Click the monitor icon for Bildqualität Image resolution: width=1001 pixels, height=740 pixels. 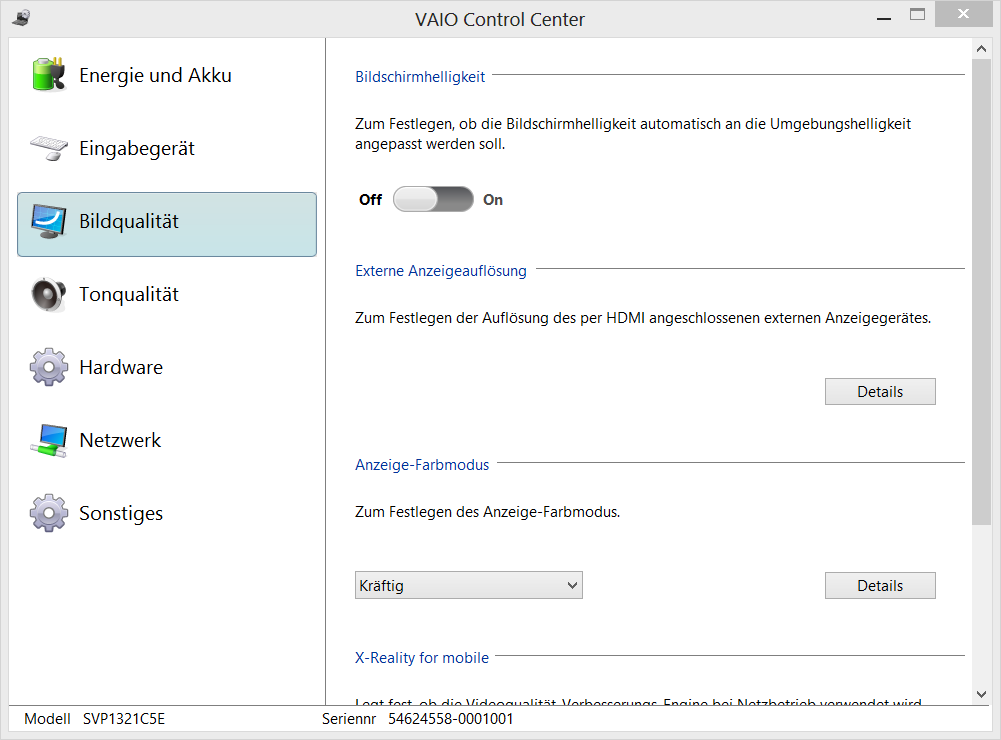click(48, 221)
